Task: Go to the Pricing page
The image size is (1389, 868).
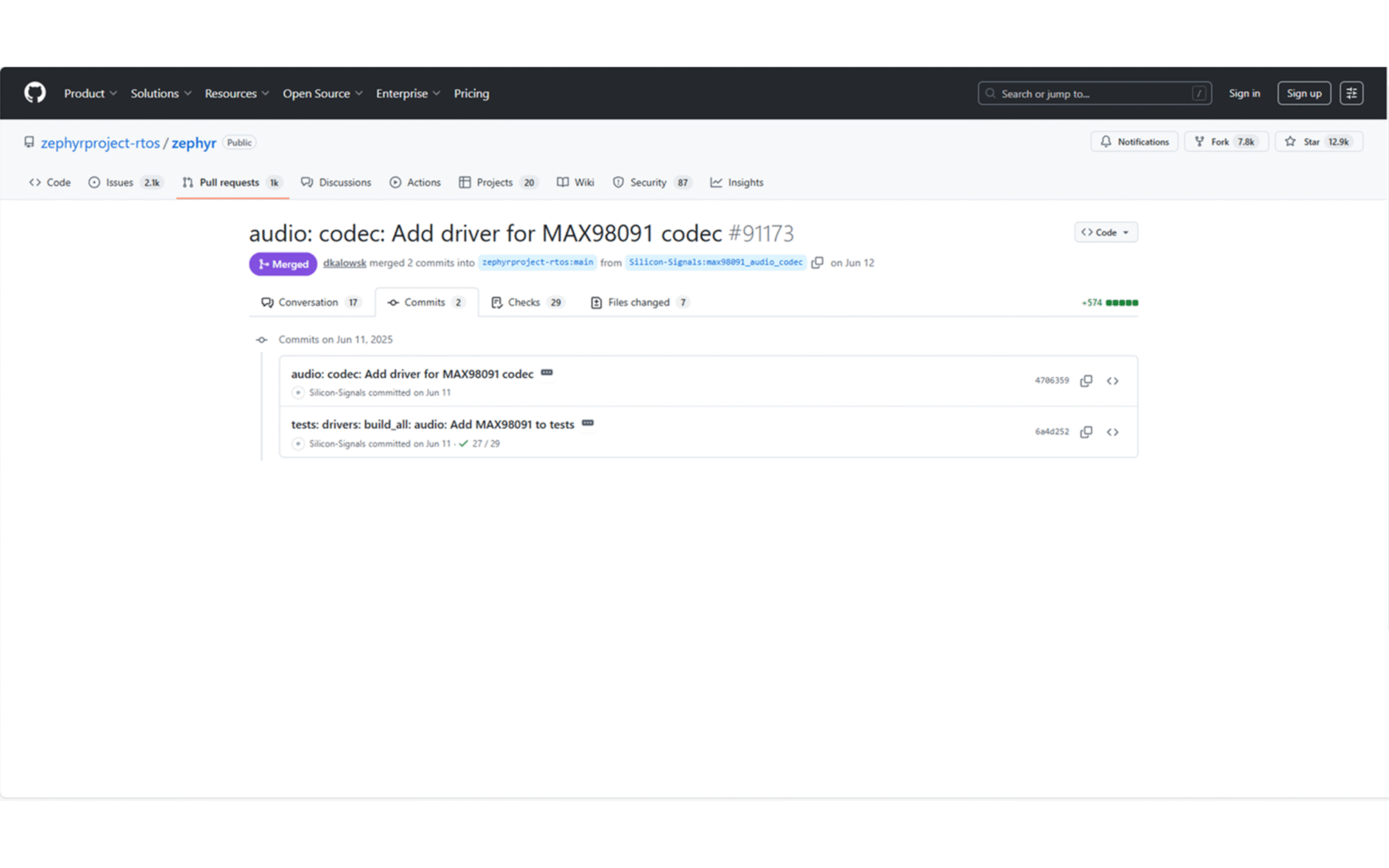Action: pos(471,93)
